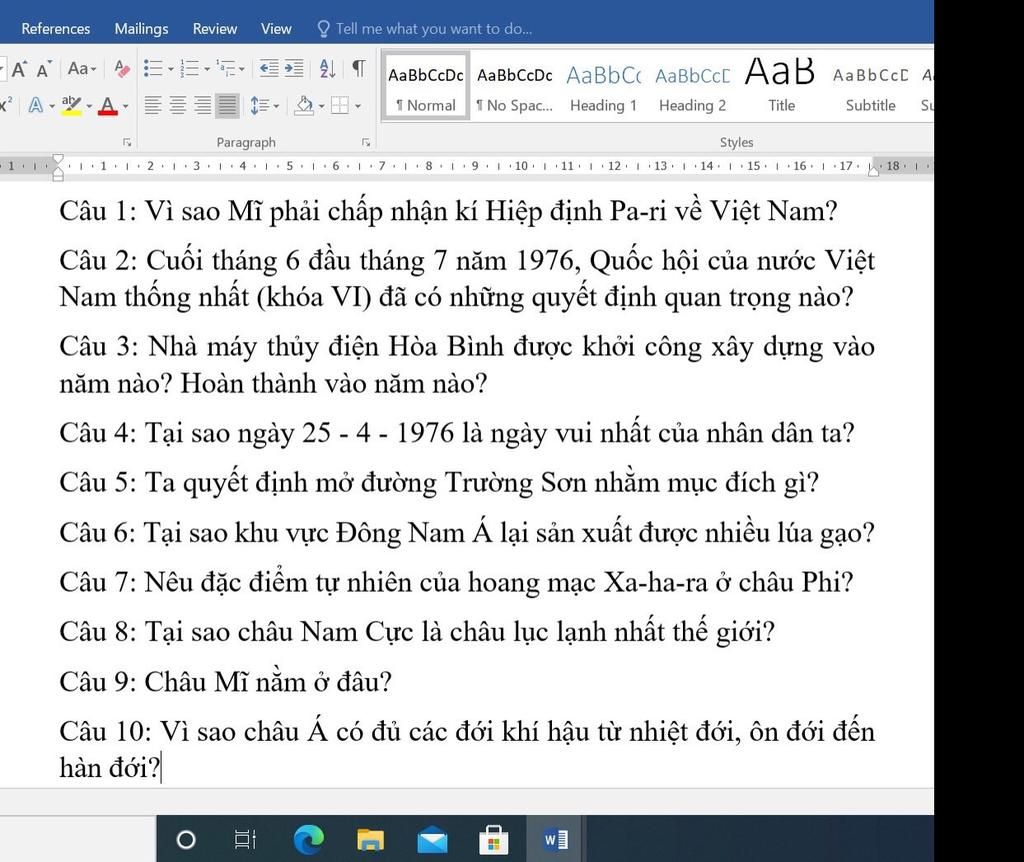
Task: Open Paragraph dialog launcher
Action: pos(366,142)
